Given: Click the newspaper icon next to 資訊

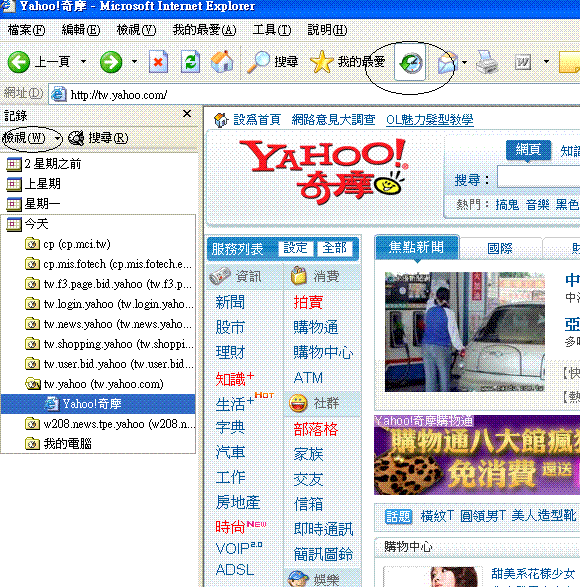Looking at the screenshot, I should click(220, 276).
